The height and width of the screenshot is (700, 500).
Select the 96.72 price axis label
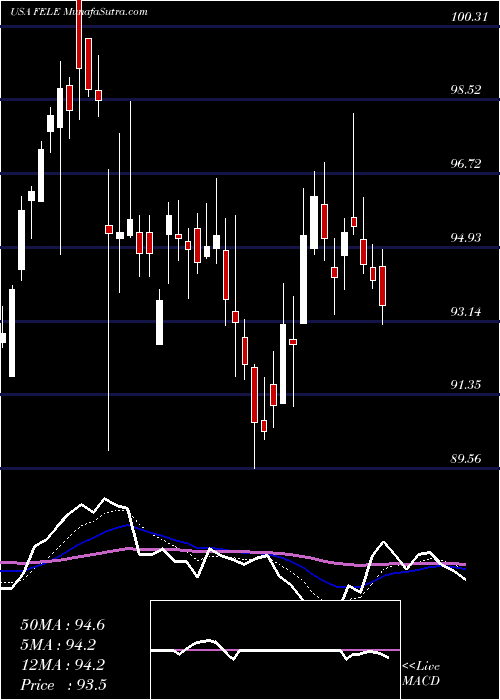(x=467, y=164)
